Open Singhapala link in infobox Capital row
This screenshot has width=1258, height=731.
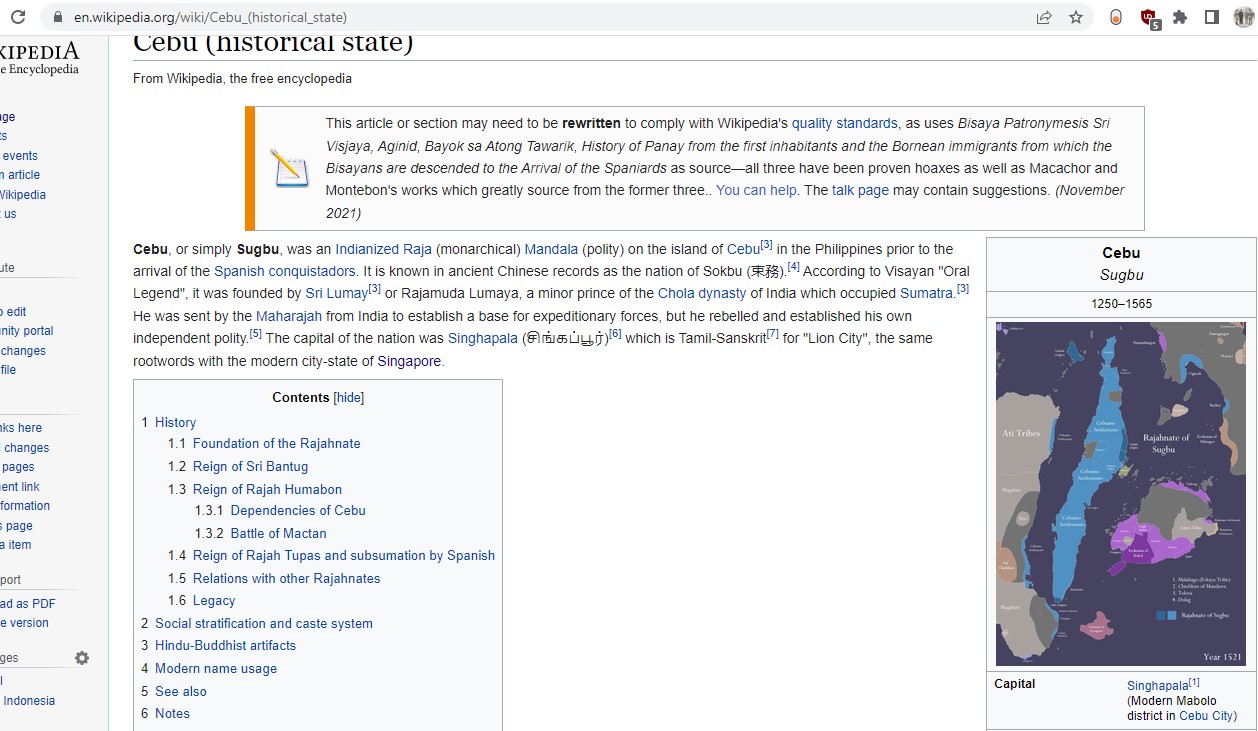1157,686
